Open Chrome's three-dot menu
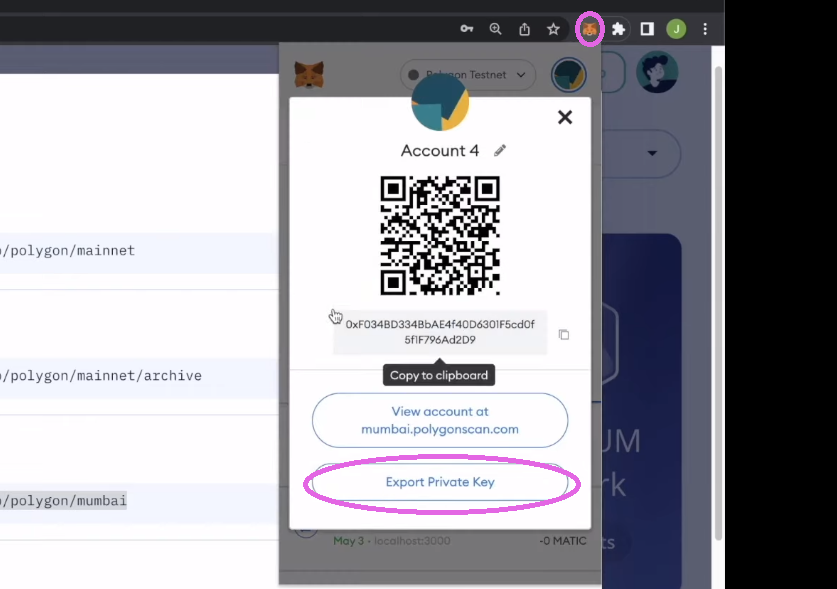This screenshot has height=589, width=837. tap(705, 29)
